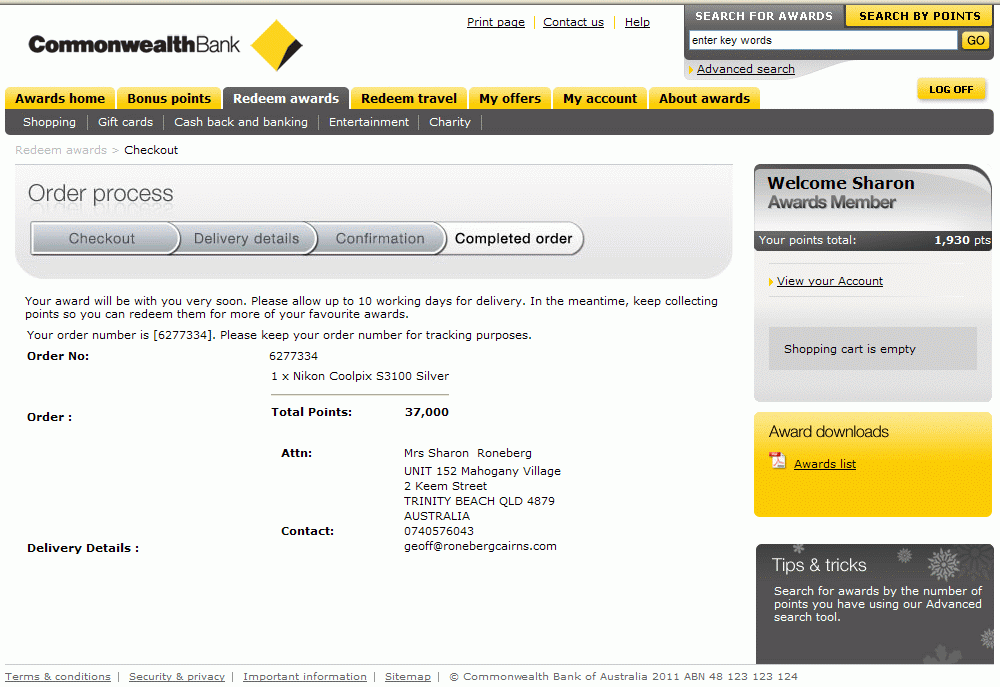This screenshot has width=1000, height=687.
Task: Click the TRINITY BEACH QLD 4879 line
Action: 479,501
